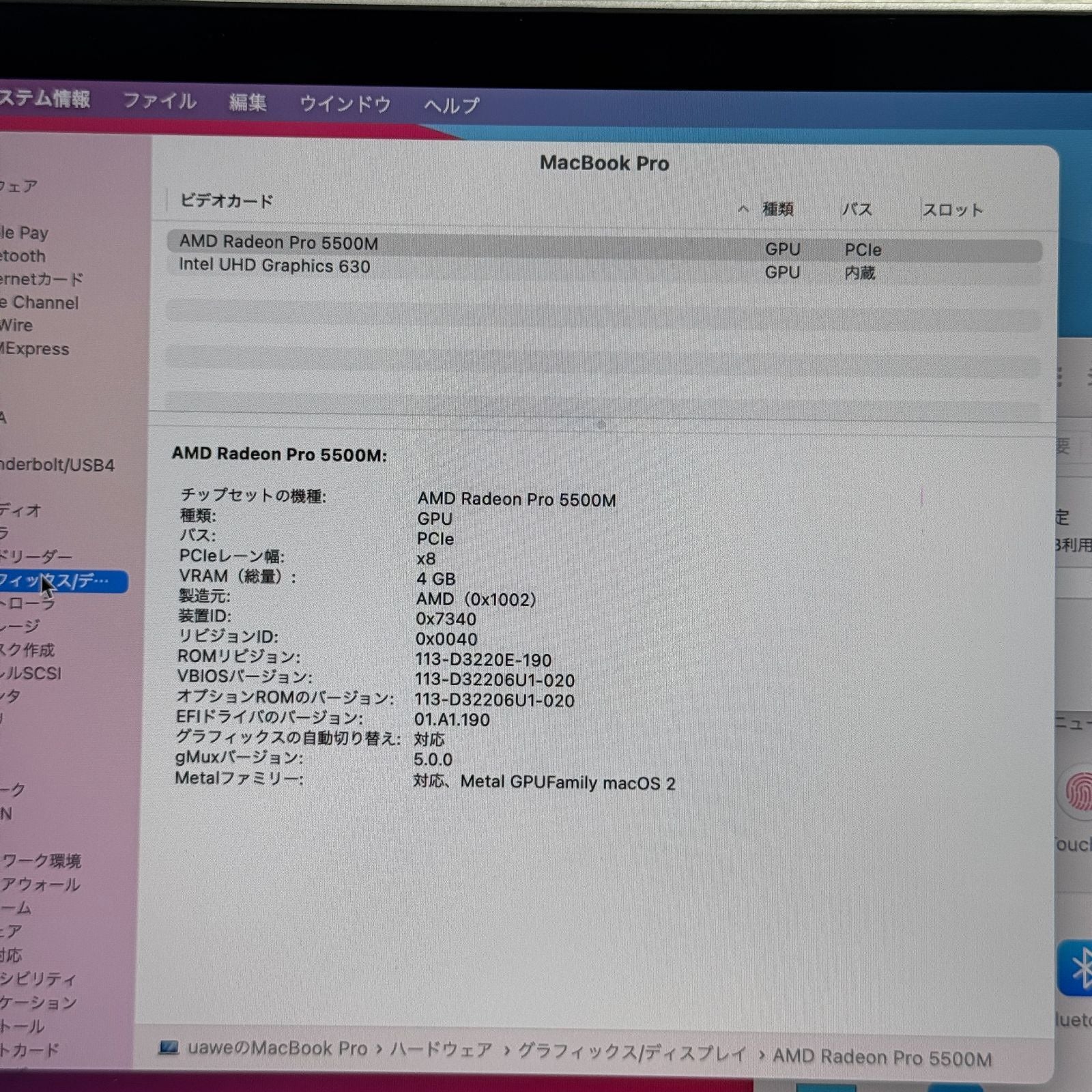The height and width of the screenshot is (1092, 1092).
Task: Click the computer icon in the path bar
Action: (169, 1048)
